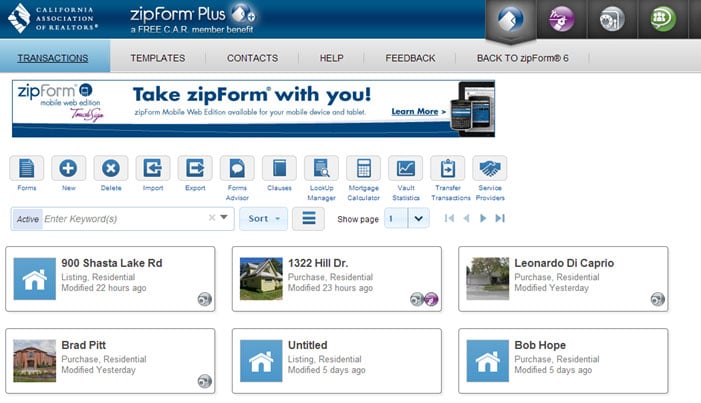Click the keyword search input field
Screen dimensions: 701x403
coord(124,219)
